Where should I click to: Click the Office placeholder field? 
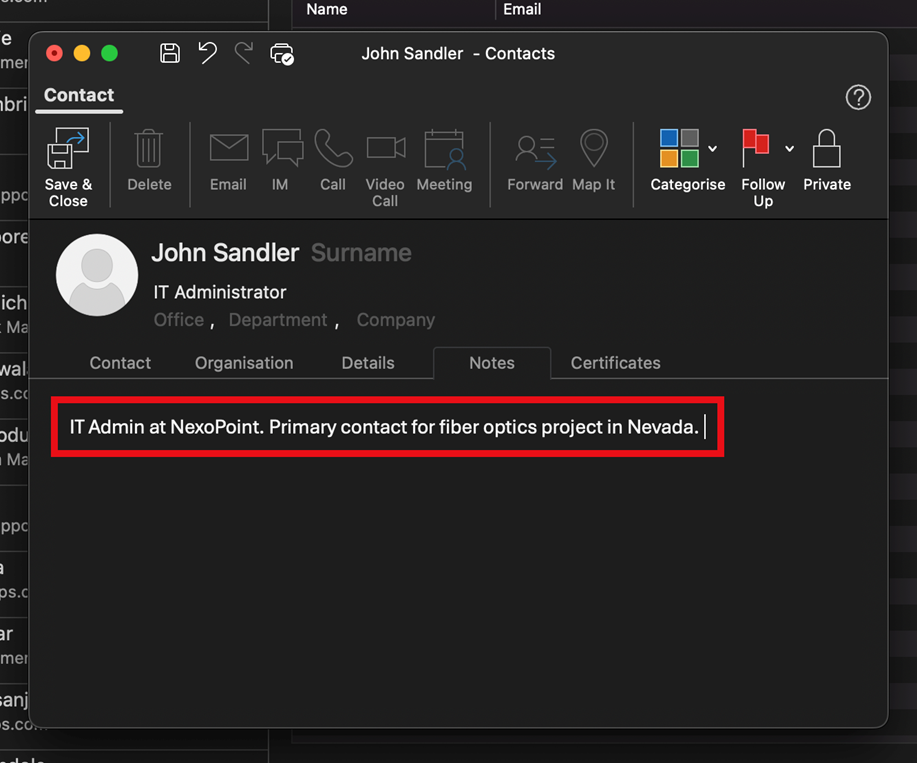point(178,320)
